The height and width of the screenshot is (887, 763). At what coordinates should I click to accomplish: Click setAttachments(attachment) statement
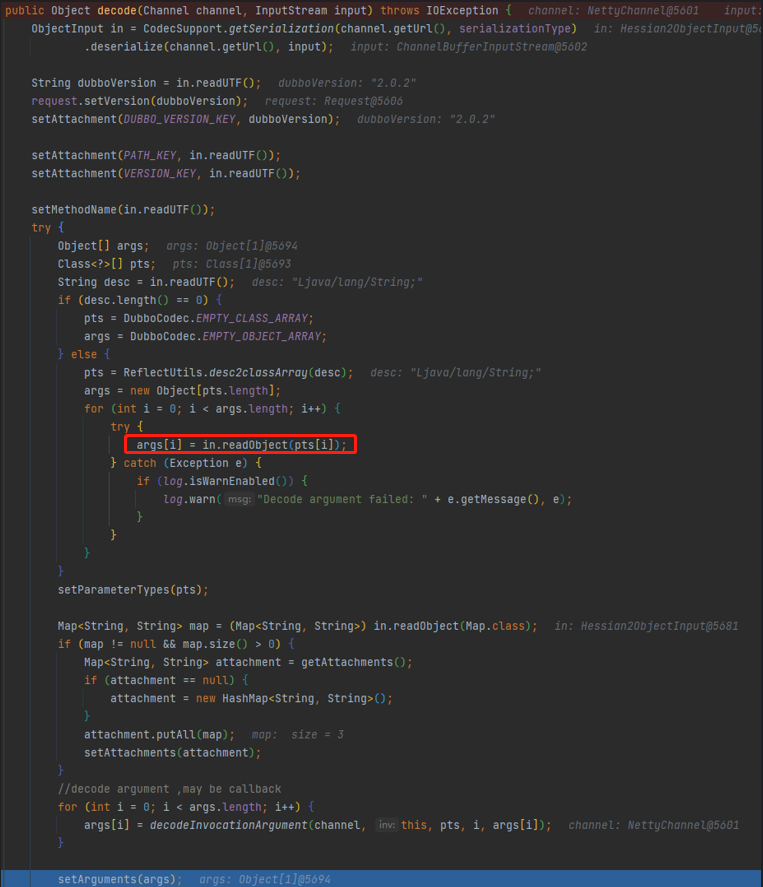pos(173,752)
